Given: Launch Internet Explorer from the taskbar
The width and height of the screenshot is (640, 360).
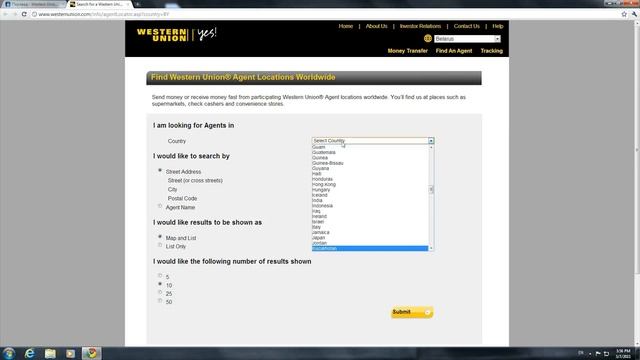Looking at the screenshot, I should 29,353.
